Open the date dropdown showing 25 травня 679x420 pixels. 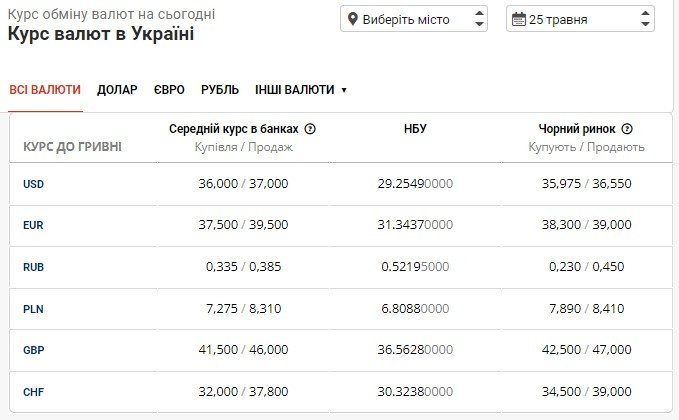pos(580,19)
